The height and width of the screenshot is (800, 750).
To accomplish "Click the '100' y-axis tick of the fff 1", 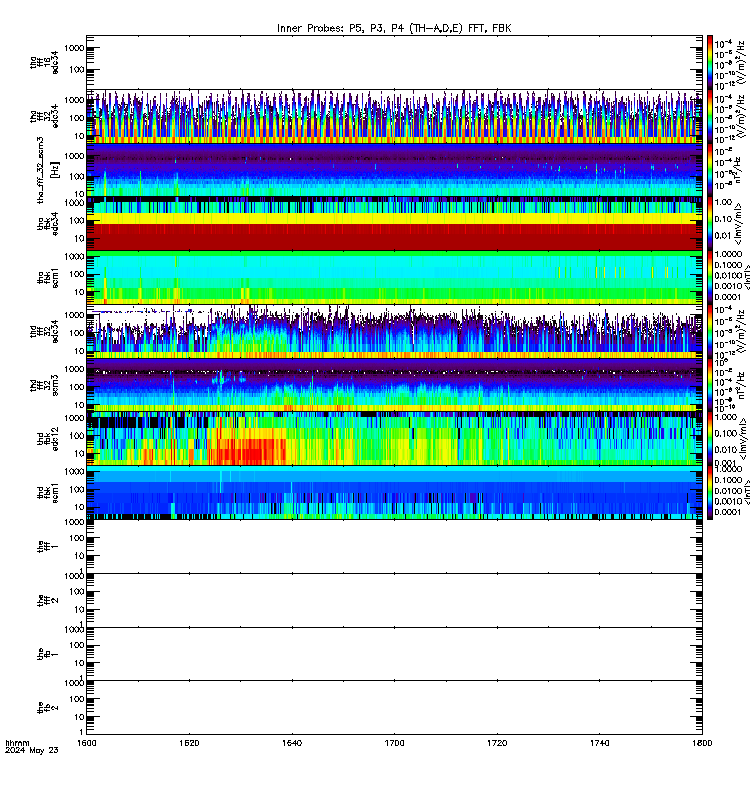I will click(77, 538).
